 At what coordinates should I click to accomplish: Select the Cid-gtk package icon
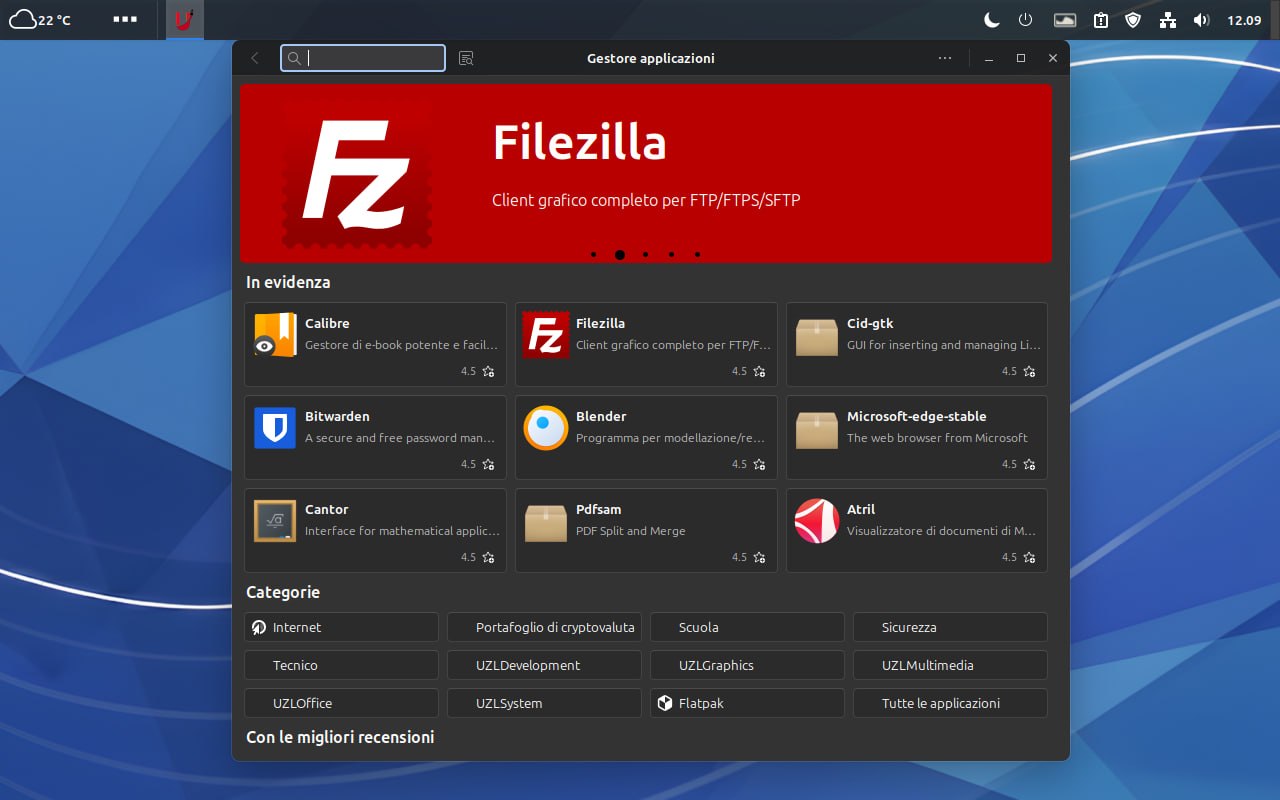pos(817,337)
